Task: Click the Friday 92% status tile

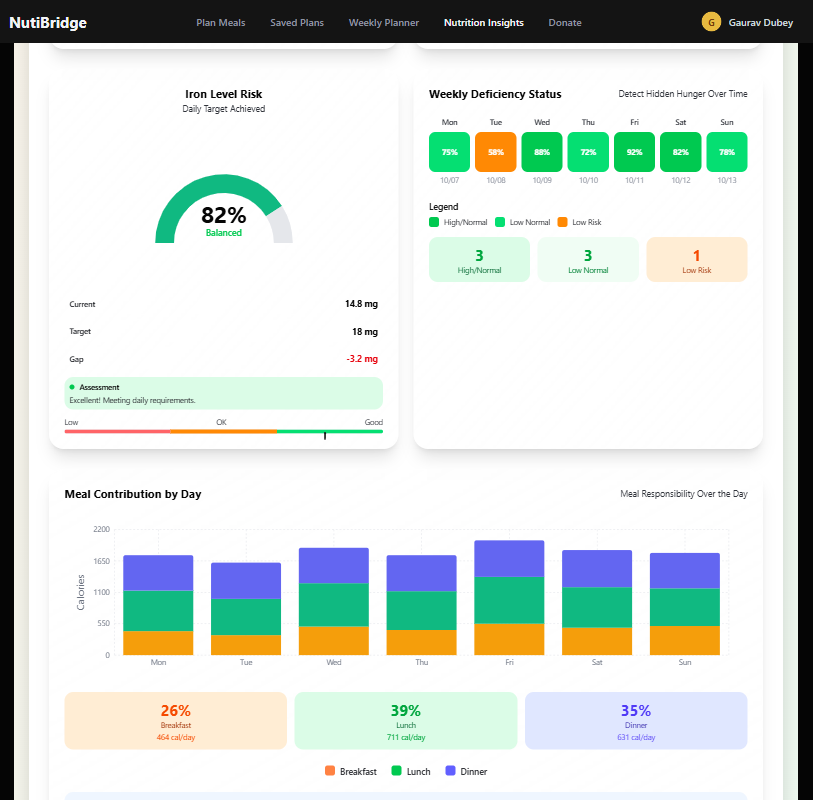Action: pyautogui.click(x=634, y=152)
